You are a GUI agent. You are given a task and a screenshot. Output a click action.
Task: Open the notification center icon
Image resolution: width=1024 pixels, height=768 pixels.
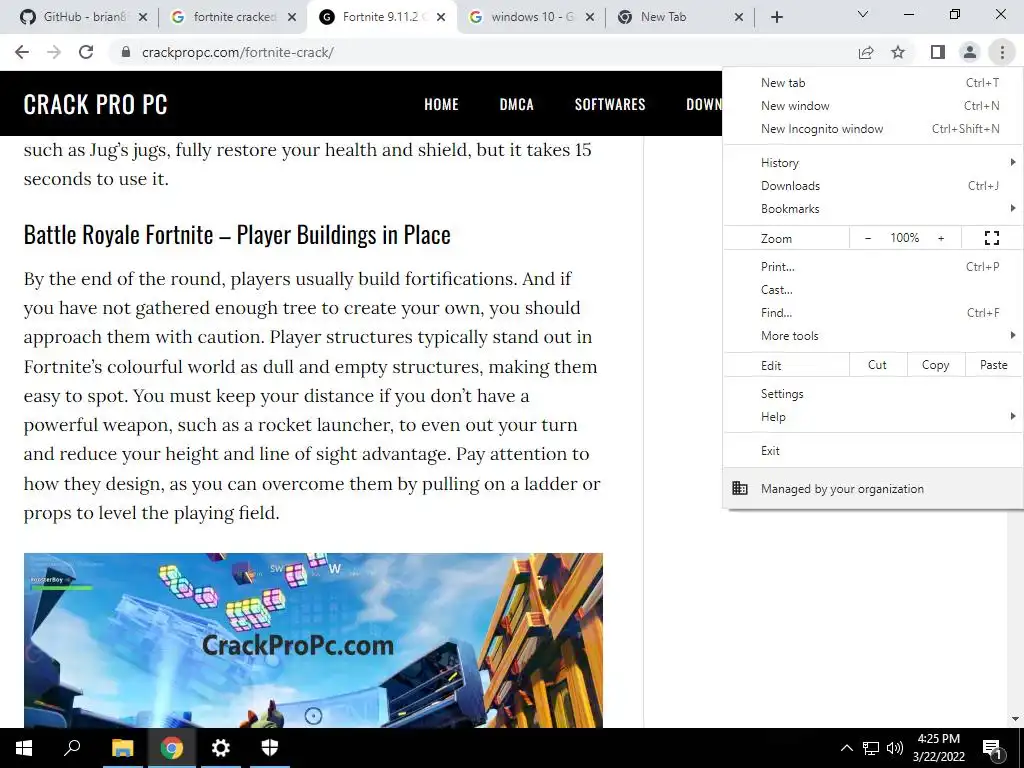[x=993, y=749]
